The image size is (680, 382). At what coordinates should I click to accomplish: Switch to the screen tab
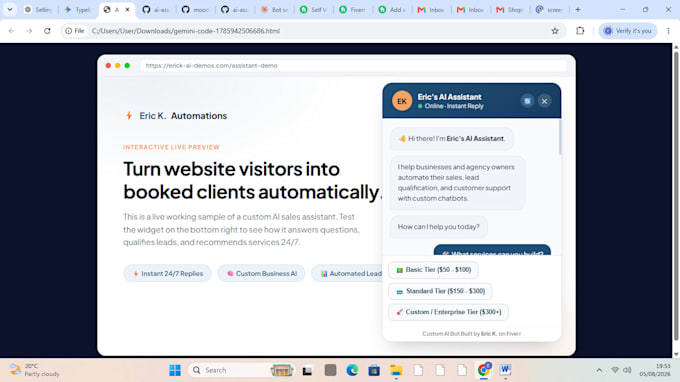[x=549, y=10]
